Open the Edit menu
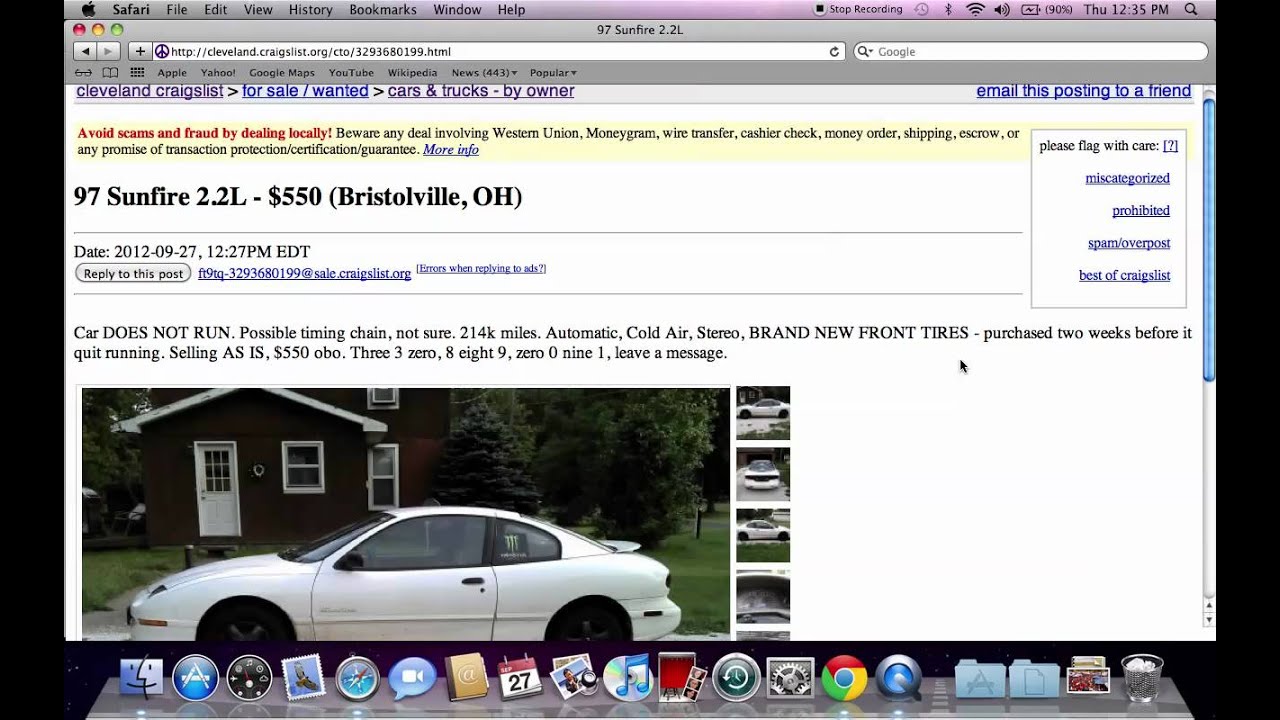Viewport: 1280px width, 720px height. [x=215, y=9]
